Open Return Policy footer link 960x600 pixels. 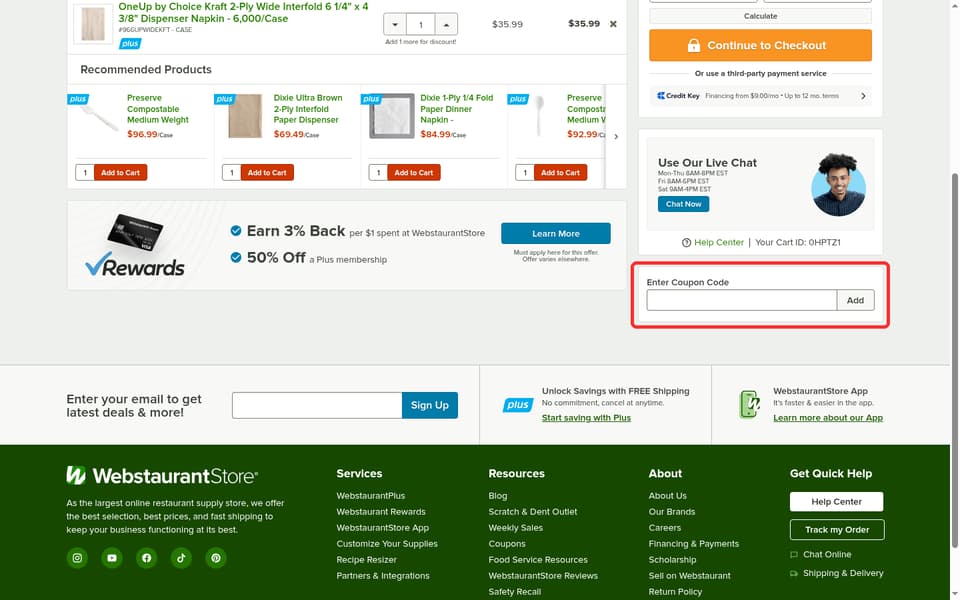coord(675,591)
